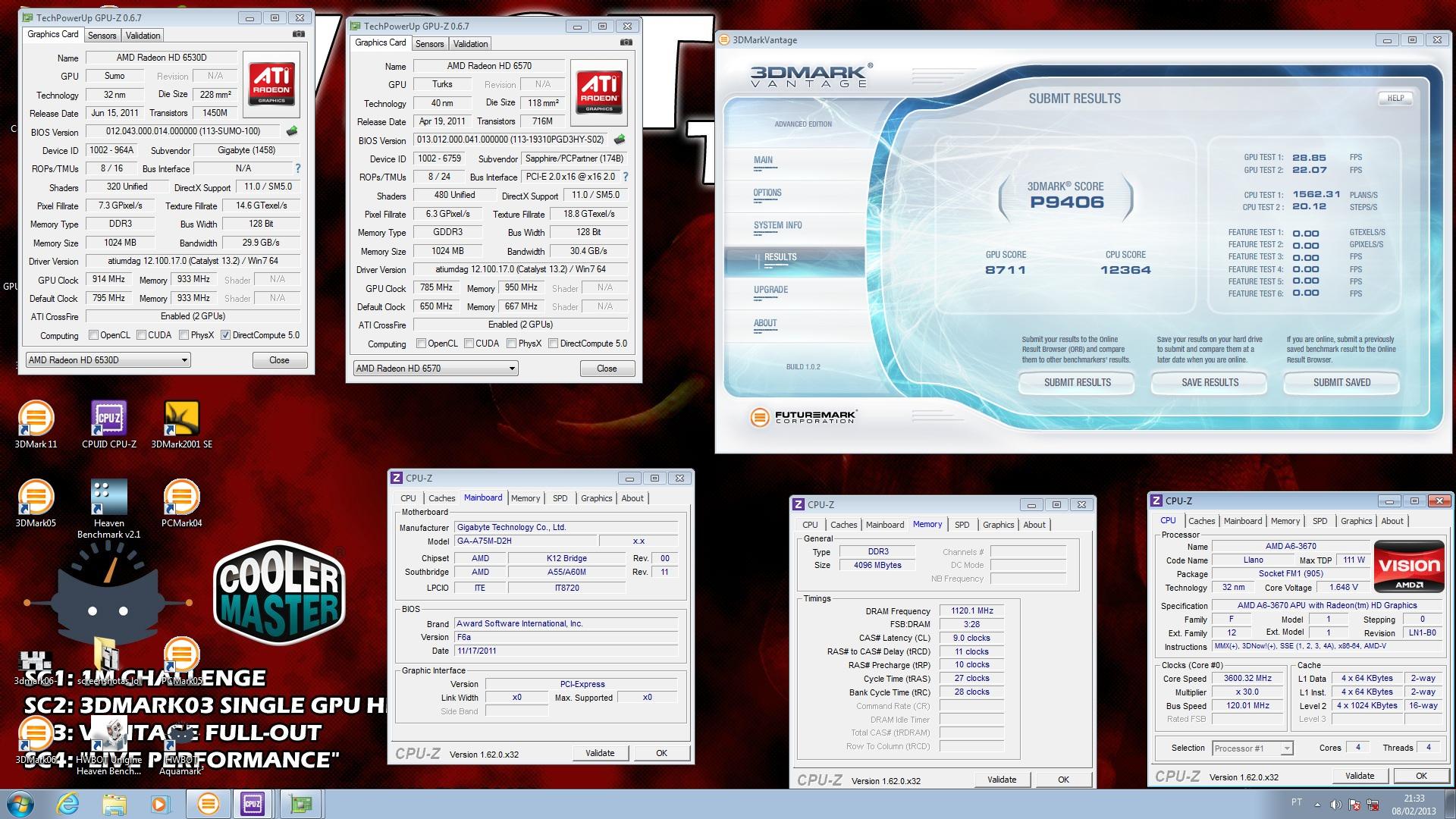Click the ATI Radeon logo in HD 6570 GPU-Z
1456x819 pixels.
pyautogui.click(x=599, y=93)
